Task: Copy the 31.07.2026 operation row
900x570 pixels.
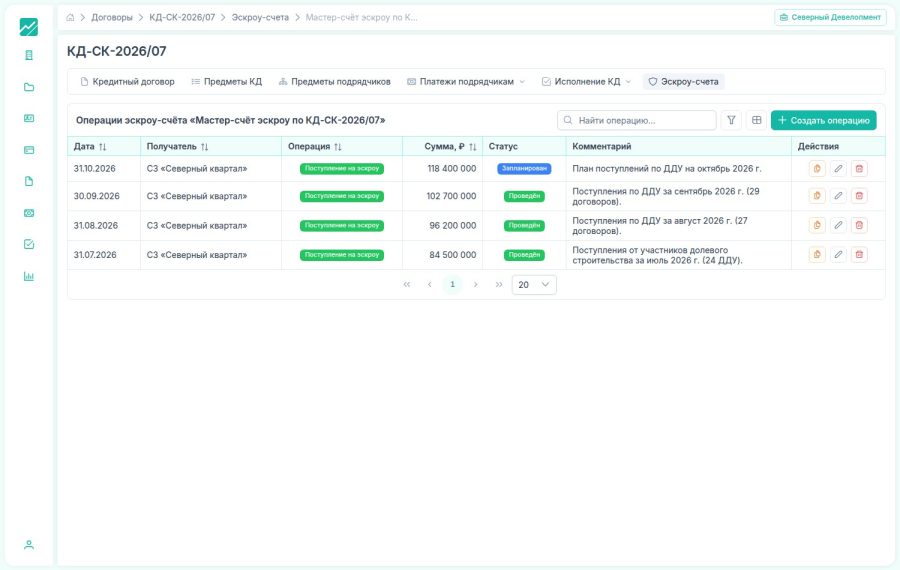Action: (817, 254)
